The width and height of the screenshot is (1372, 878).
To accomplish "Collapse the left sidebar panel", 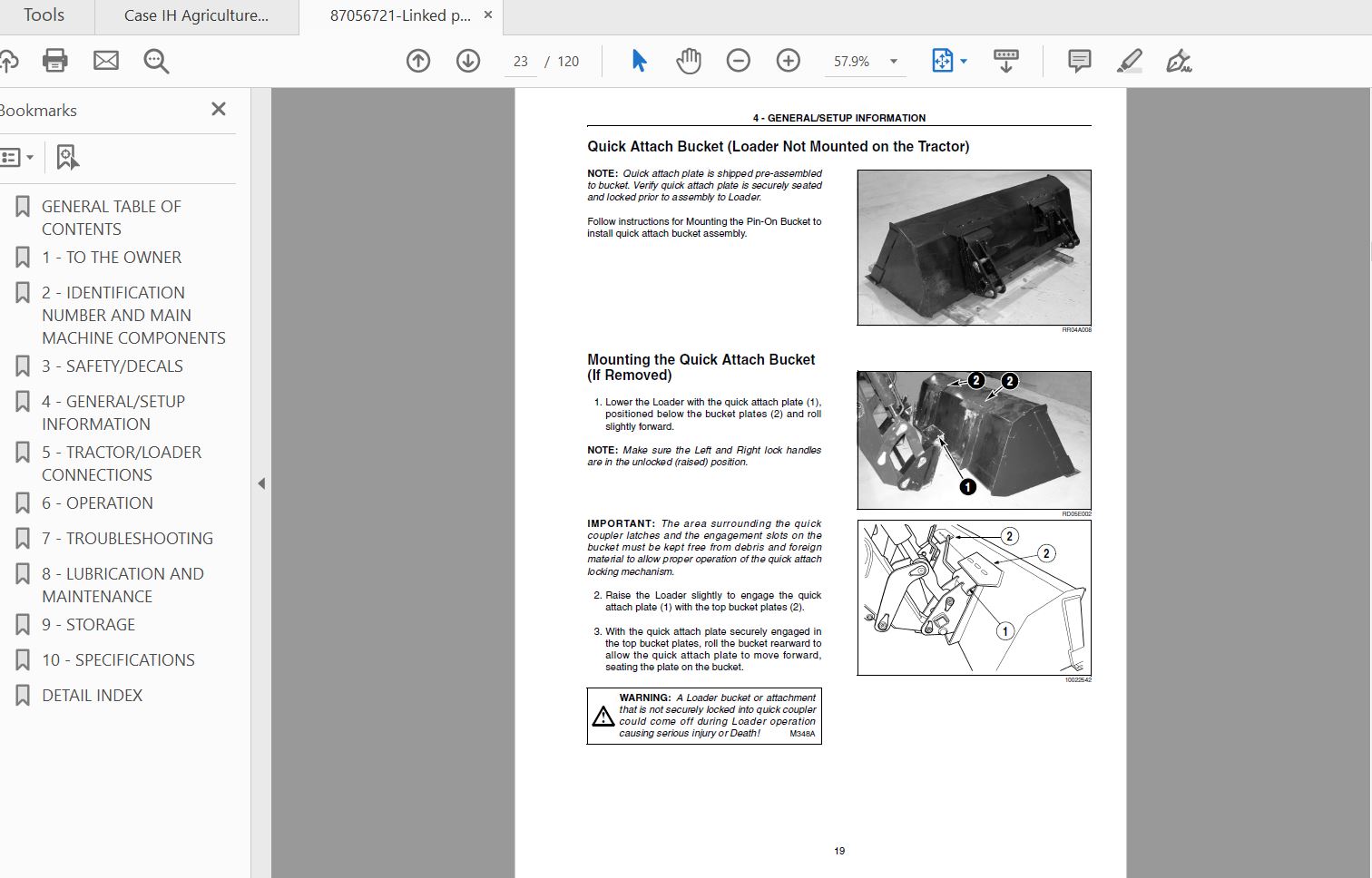I will point(262,483).
